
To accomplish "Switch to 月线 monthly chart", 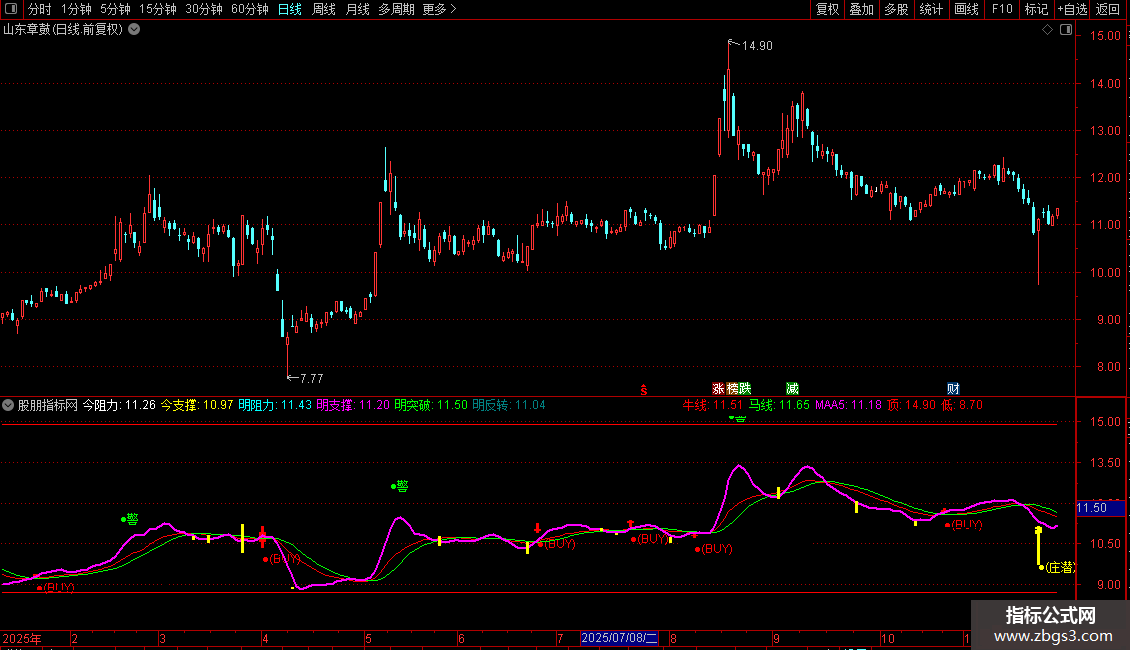I will point(357,9).
